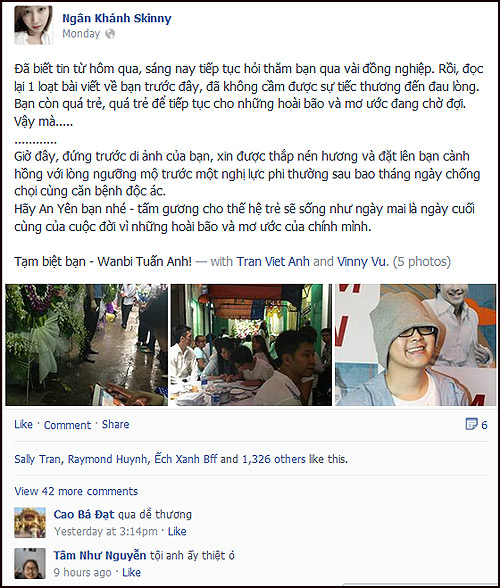500x588 pixels.
Task: Click the public globe privacy icon
Action: point(110,34)
